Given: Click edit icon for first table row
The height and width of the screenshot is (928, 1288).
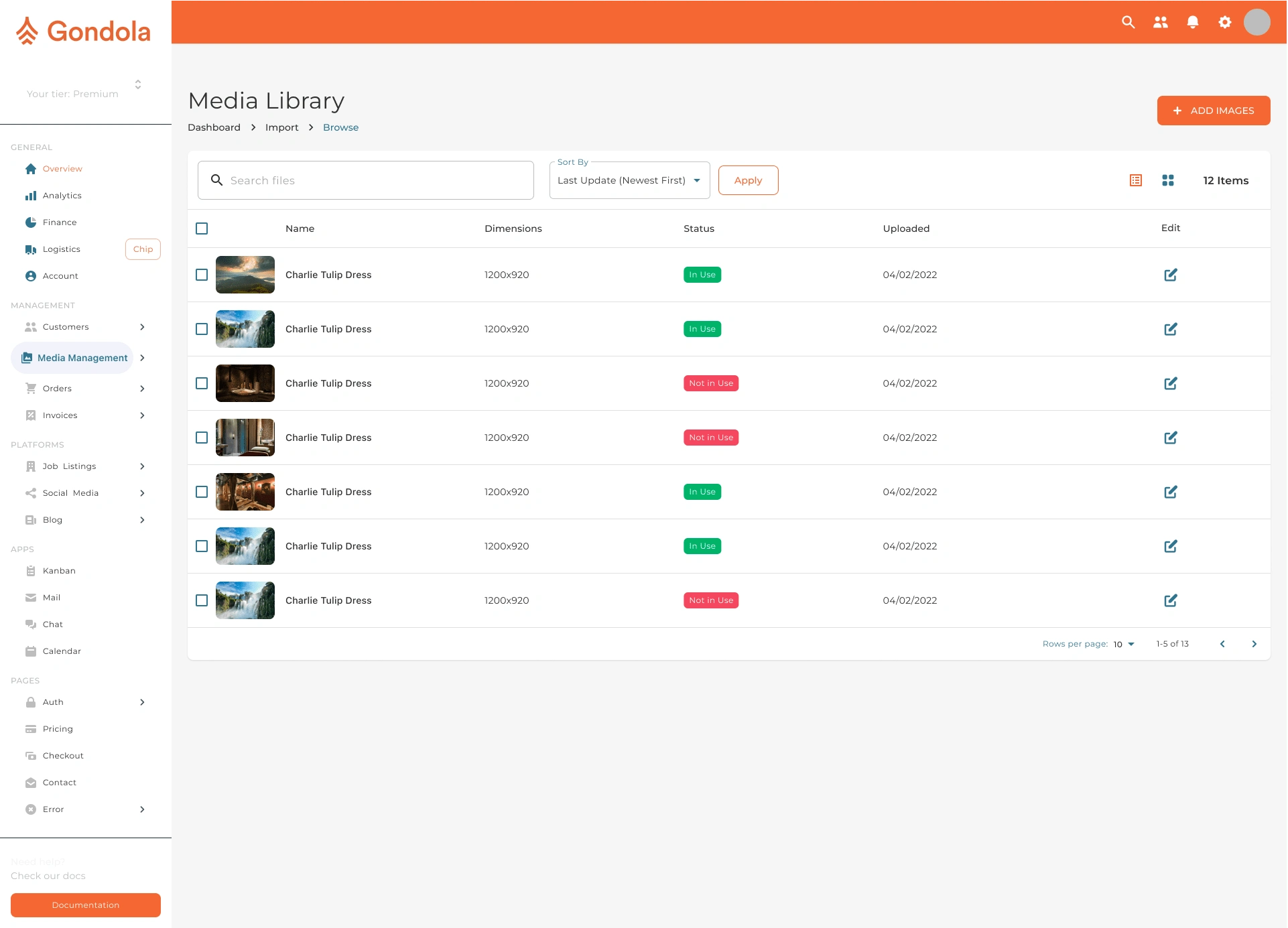Looking at the screenshot, I should [x=1170, y=275].
